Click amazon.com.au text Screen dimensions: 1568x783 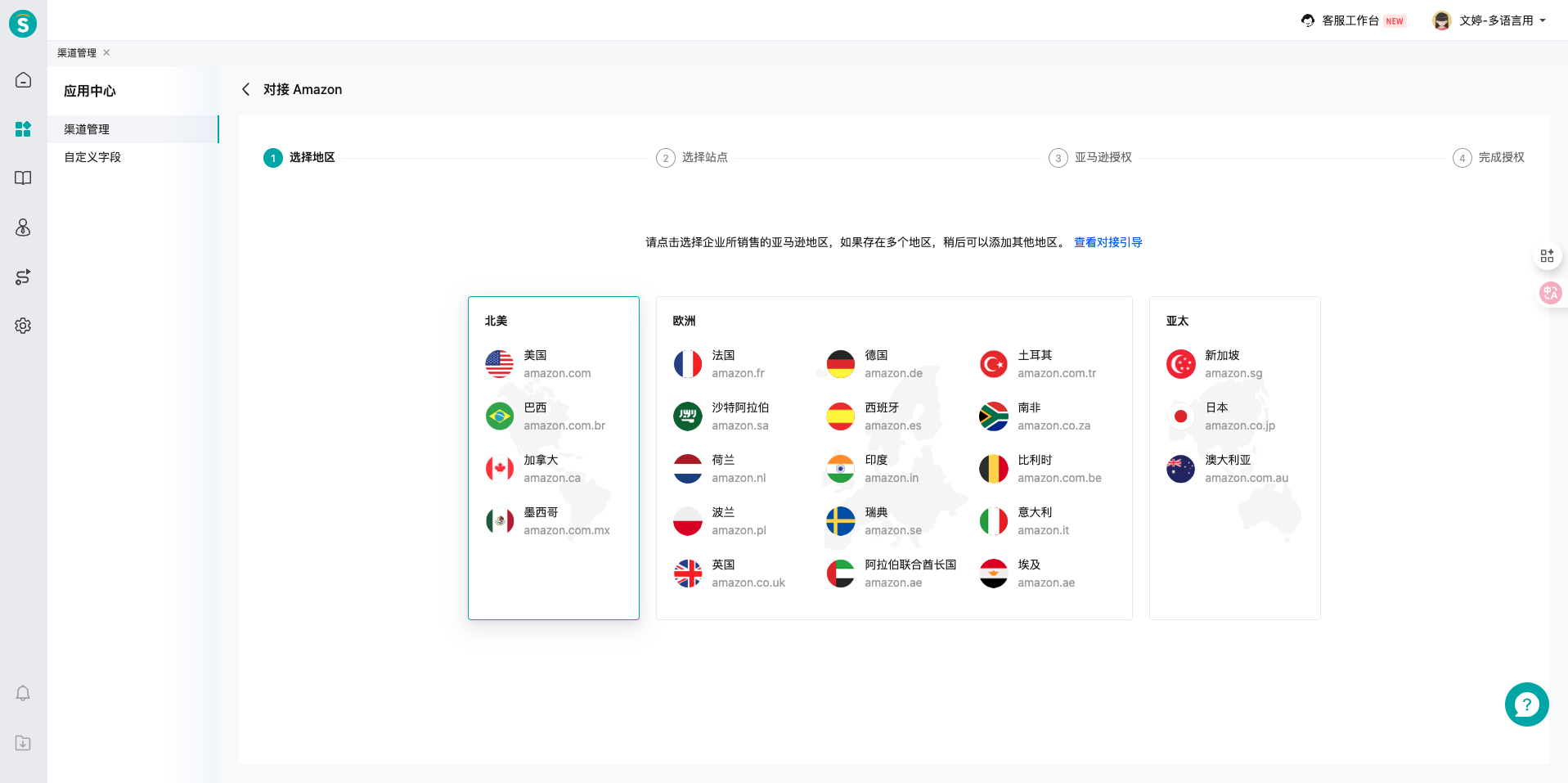1247,478
